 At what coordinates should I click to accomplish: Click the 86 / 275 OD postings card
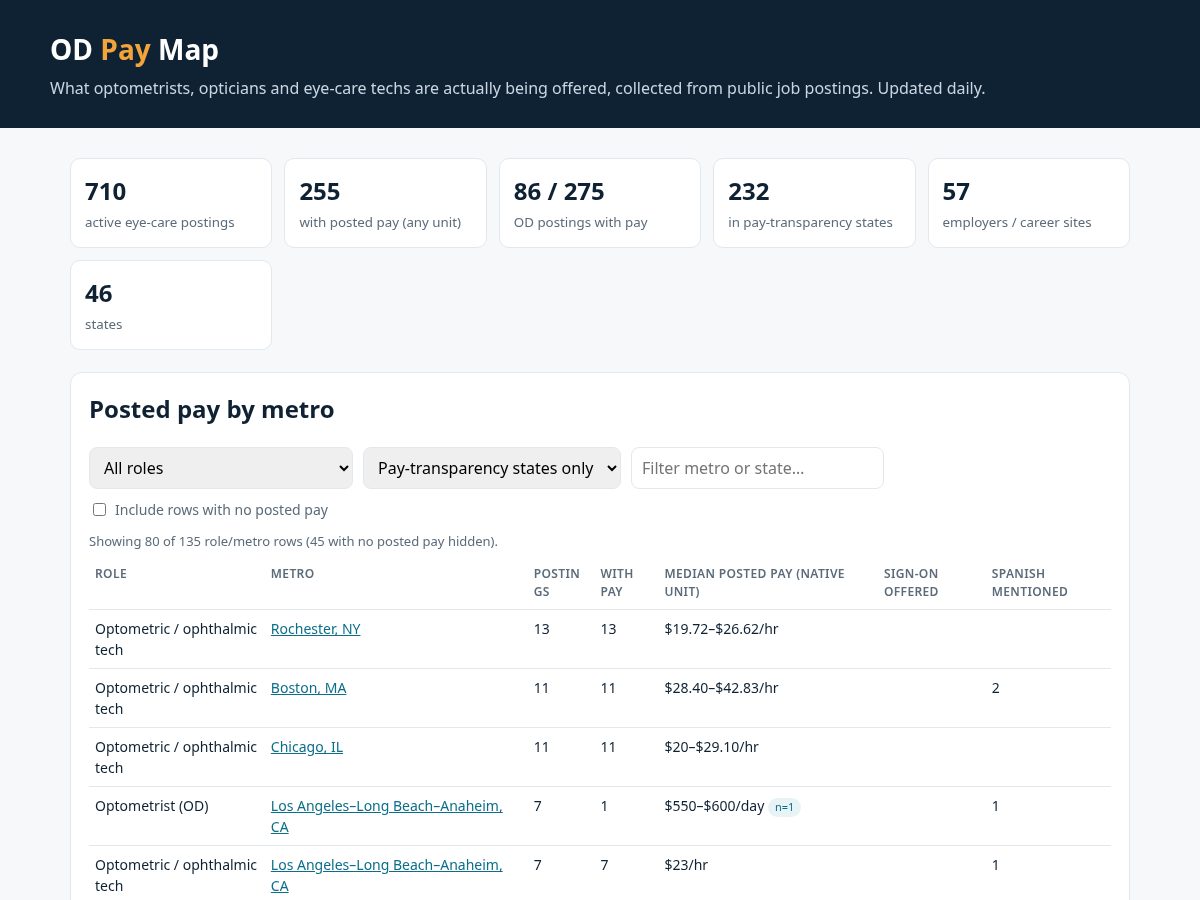(x=600, y=203)
